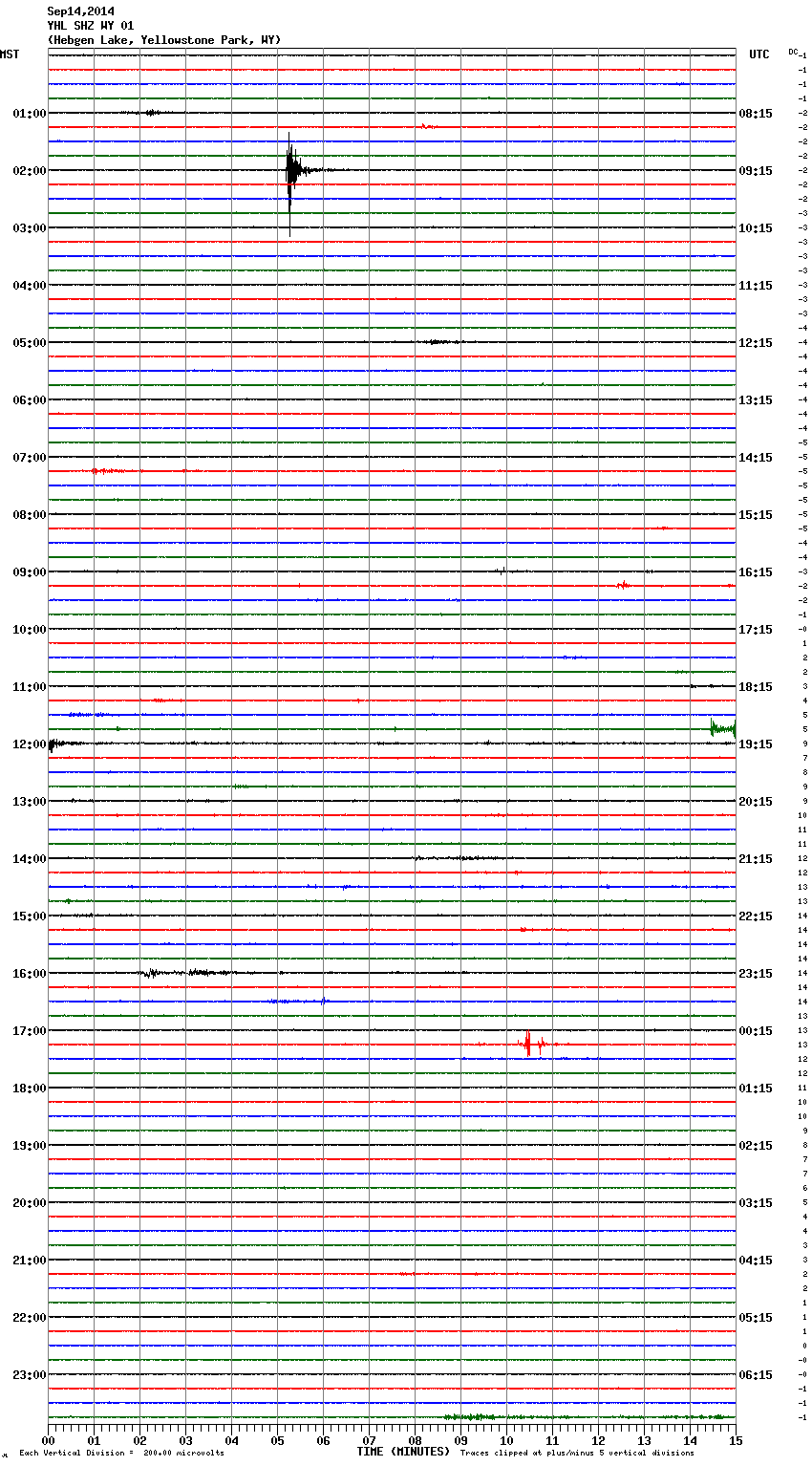Select the 20:00 MST row label

click(x=30, y=1203)
